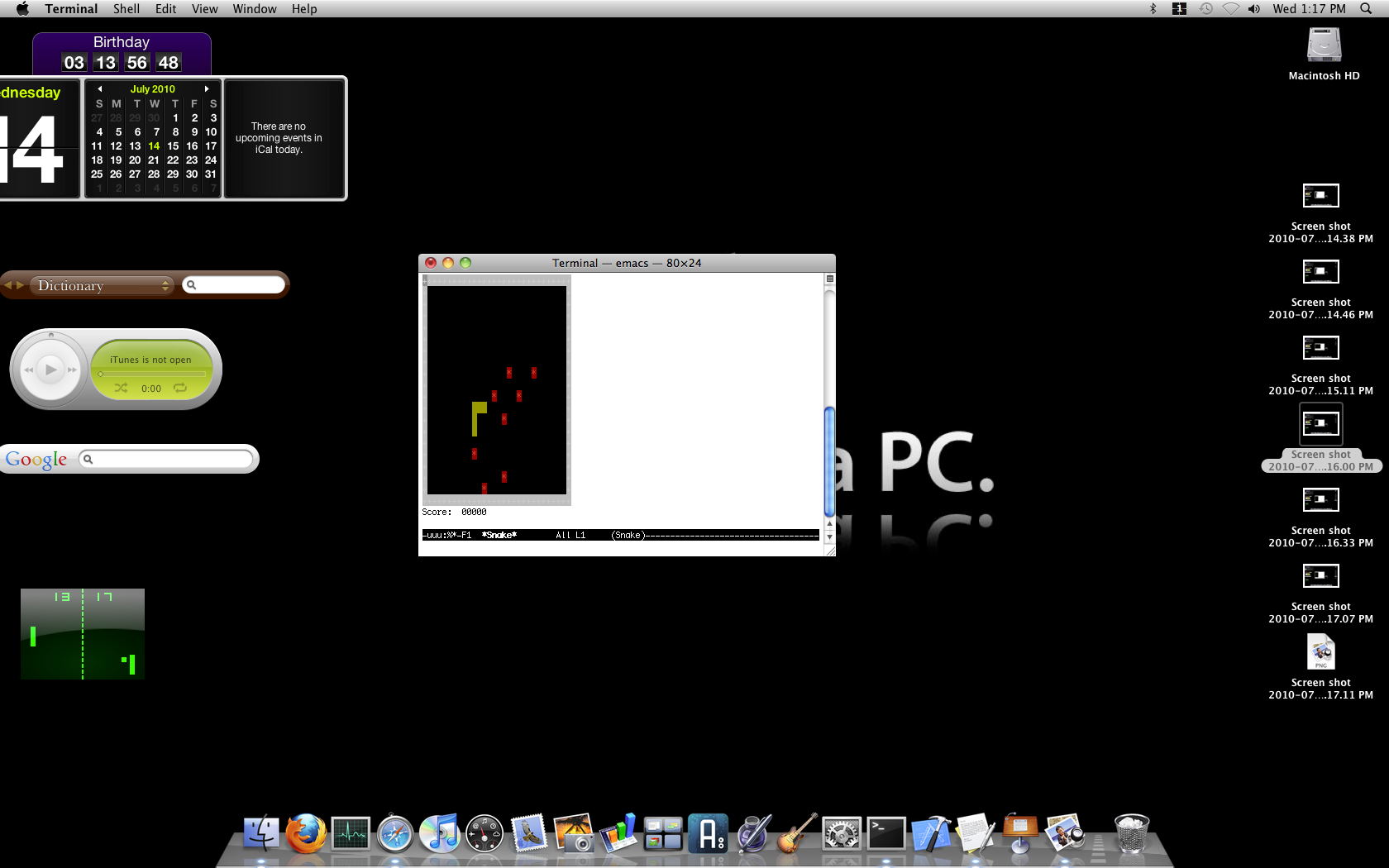
Task: Open the Window menu in the menu bar
Action: click(x=254, y=9)
